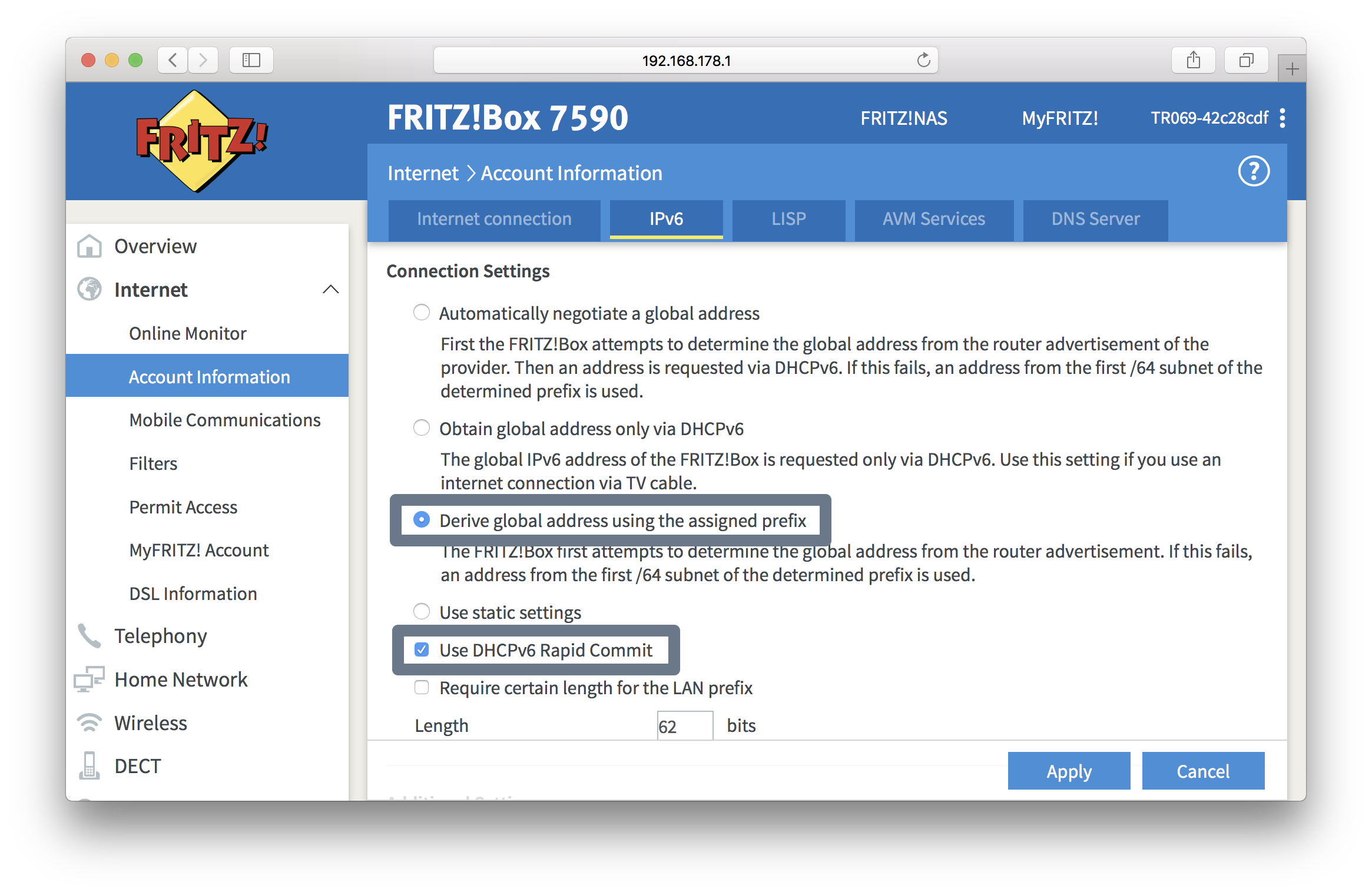Go forward with the browser forward arrow
This screenshot has height=895, width=1372.
point(203,60)
